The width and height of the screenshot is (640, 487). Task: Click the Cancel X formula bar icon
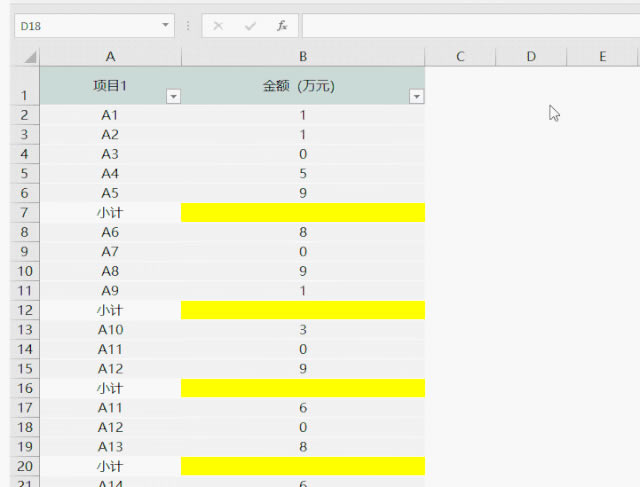(218, 26)
